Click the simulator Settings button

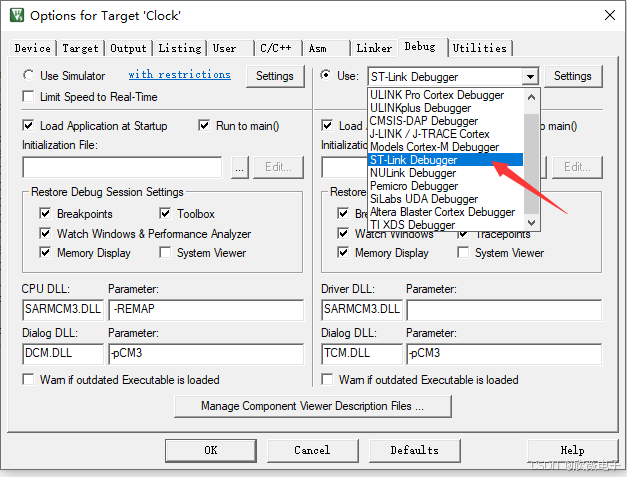(x=275, y=76)
